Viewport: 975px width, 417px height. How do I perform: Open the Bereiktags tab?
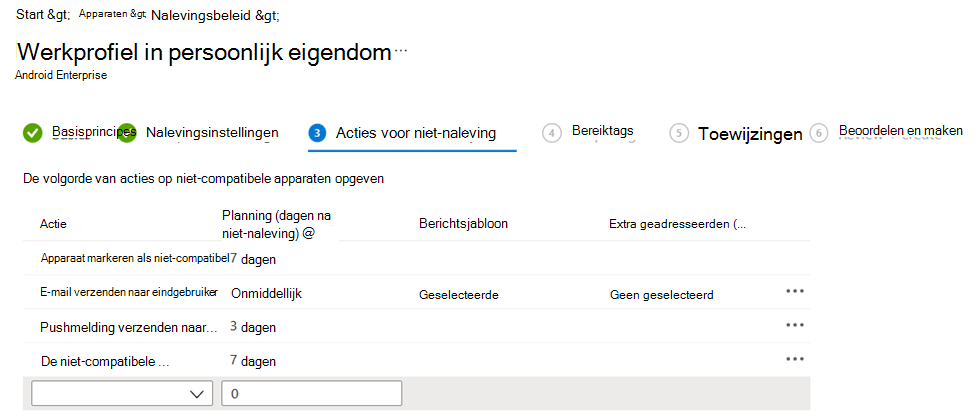click(603, 131)
